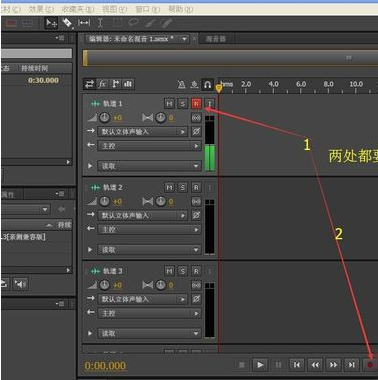
Task: Open the 帮助 menu
Action: (x=181, y=9)
